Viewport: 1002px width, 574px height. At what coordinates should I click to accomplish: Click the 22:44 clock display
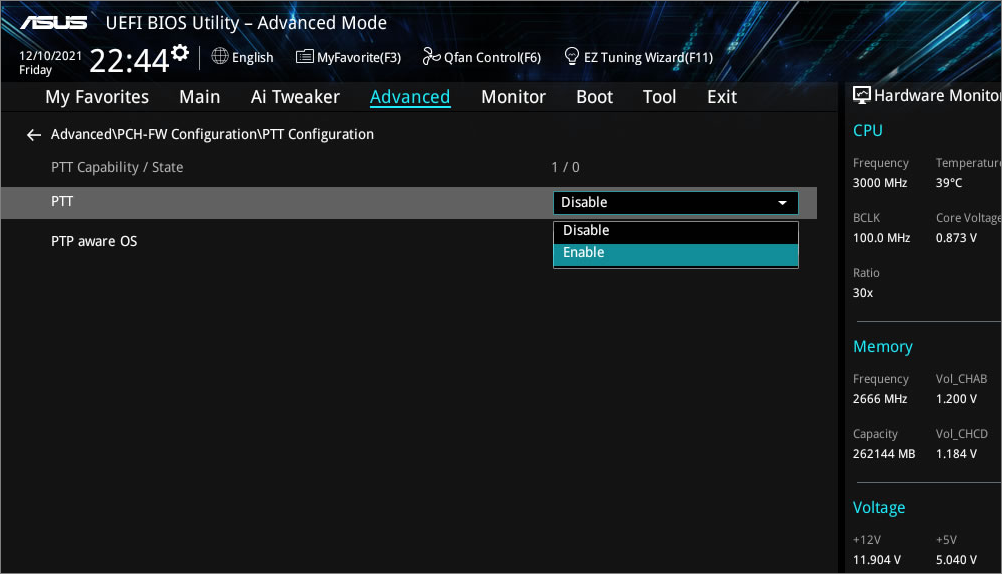point(129,61)
